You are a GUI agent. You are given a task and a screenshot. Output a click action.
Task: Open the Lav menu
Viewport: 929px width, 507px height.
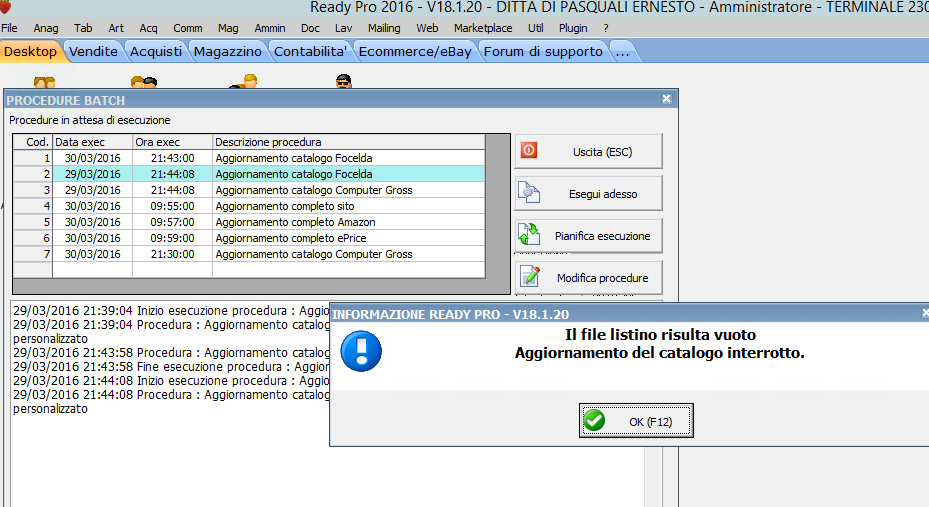click(x=344, y=28)
